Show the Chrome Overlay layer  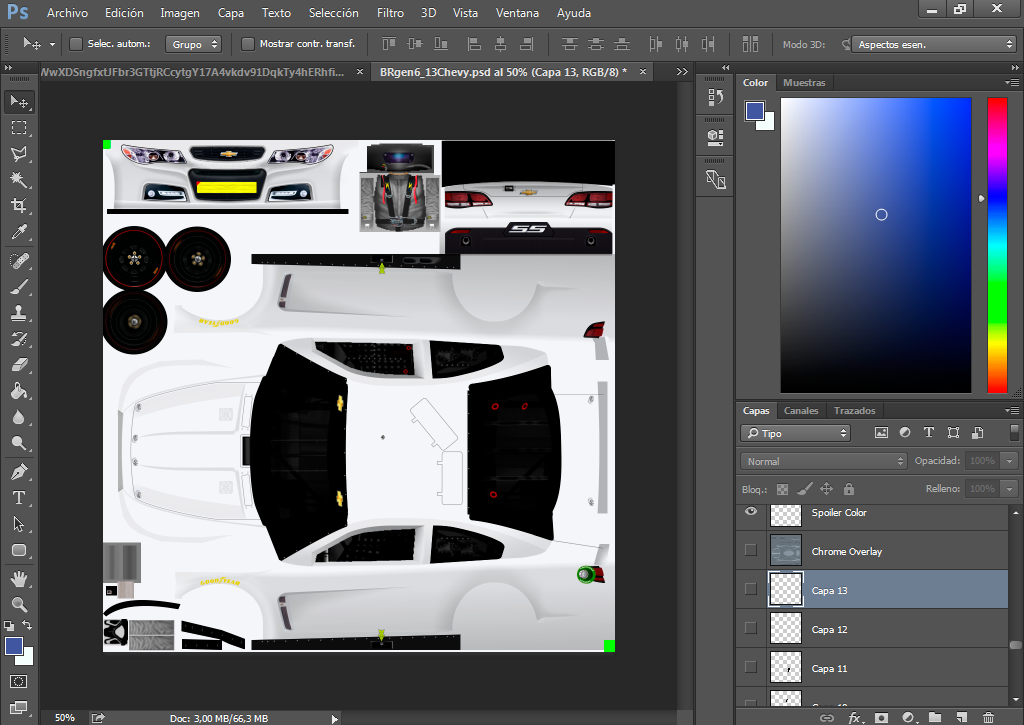tap(751, 550)
